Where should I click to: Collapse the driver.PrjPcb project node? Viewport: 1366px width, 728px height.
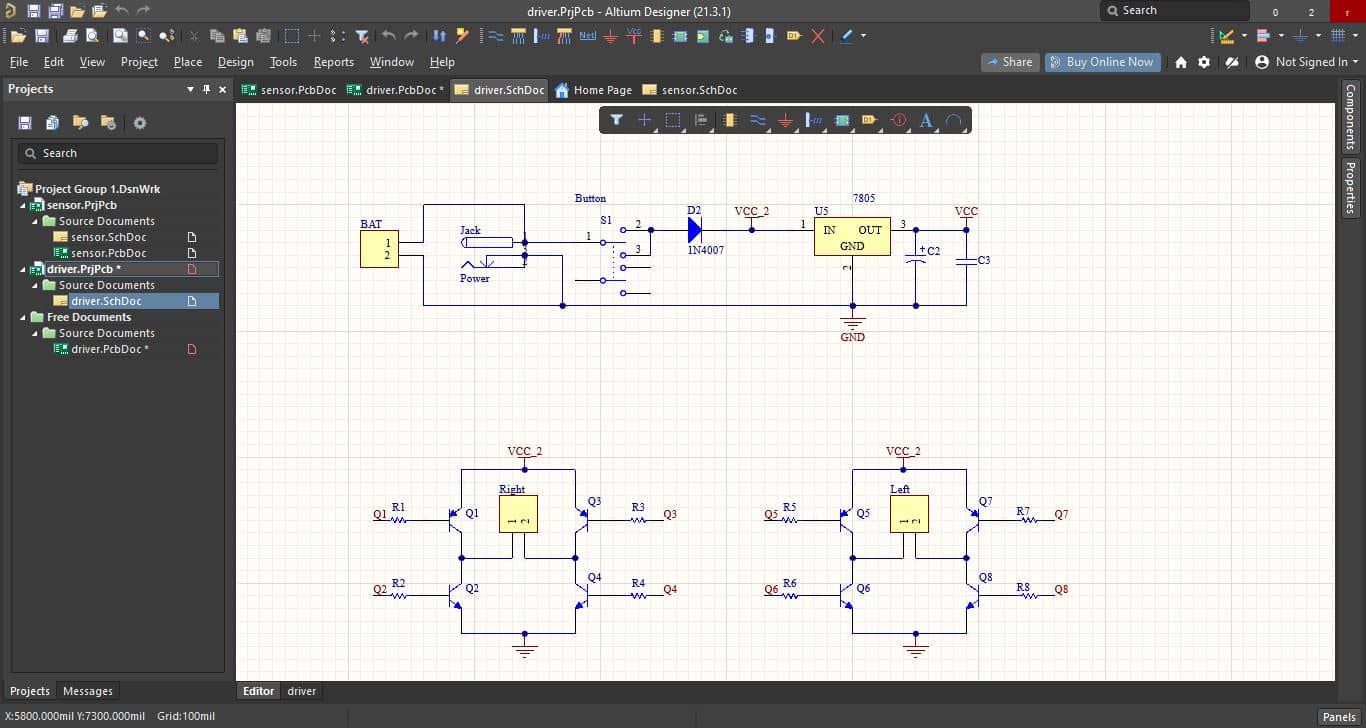pos(23,269)
